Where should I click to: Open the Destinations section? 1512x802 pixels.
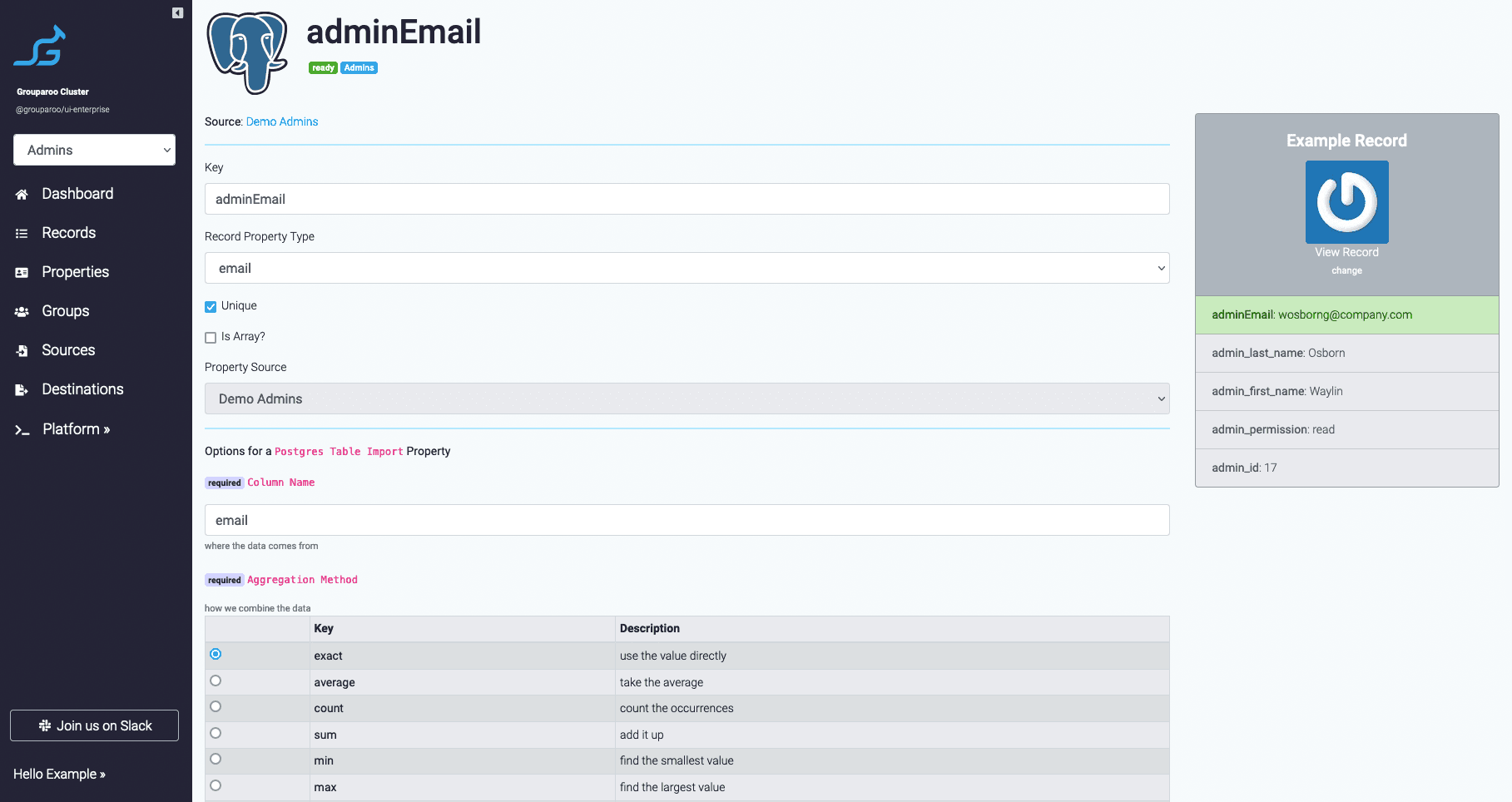pos(82,389)
